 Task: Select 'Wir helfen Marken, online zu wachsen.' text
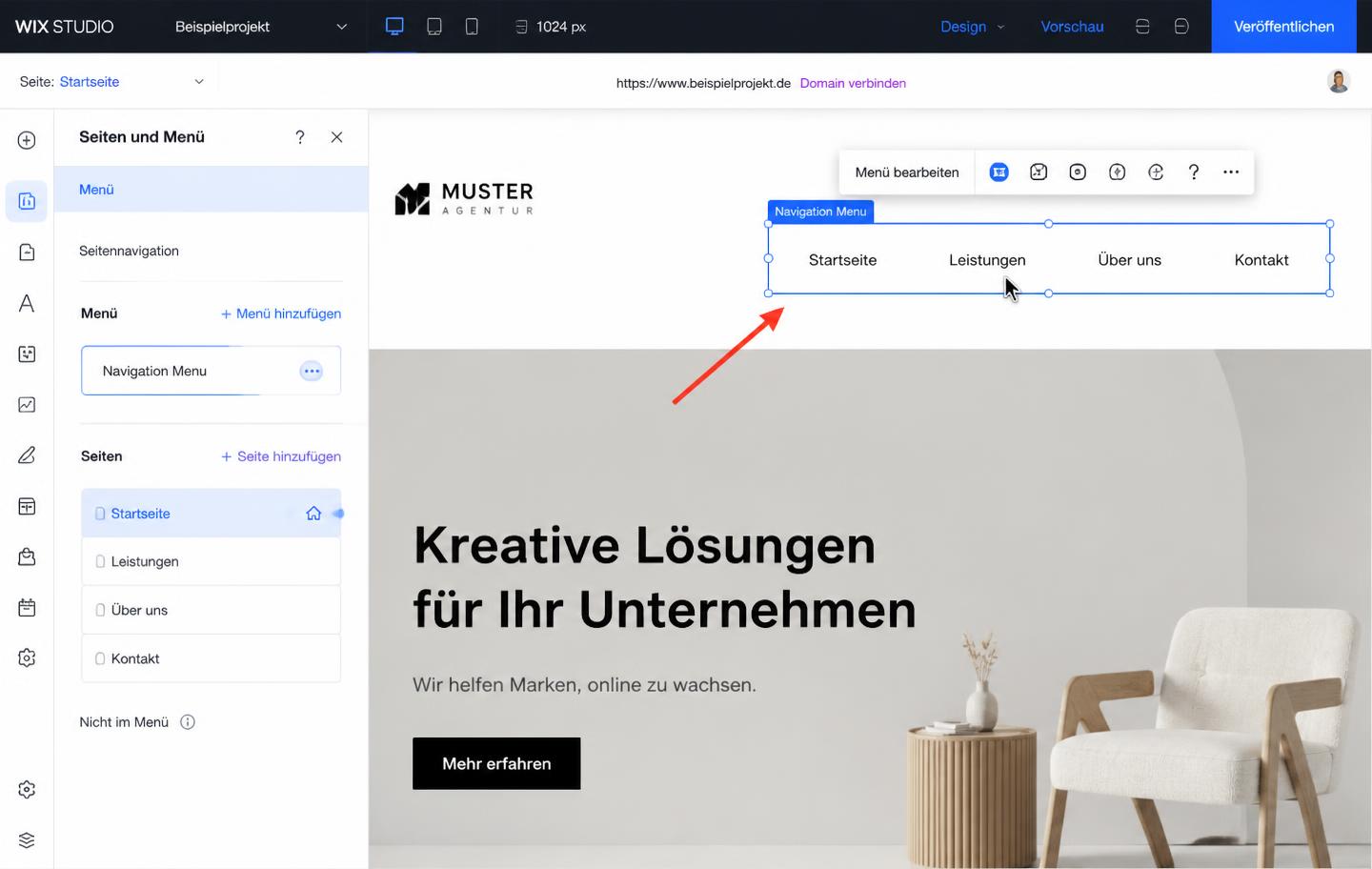584,685
